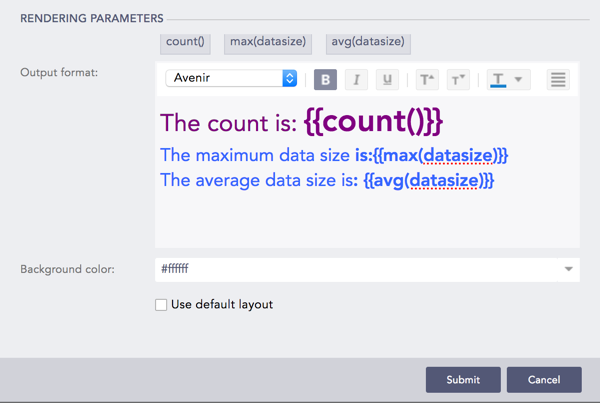This screenshot has width=600, height=403.
Task: Open the text alignment options
Action: pyautogui.click(x=558, y=79)
